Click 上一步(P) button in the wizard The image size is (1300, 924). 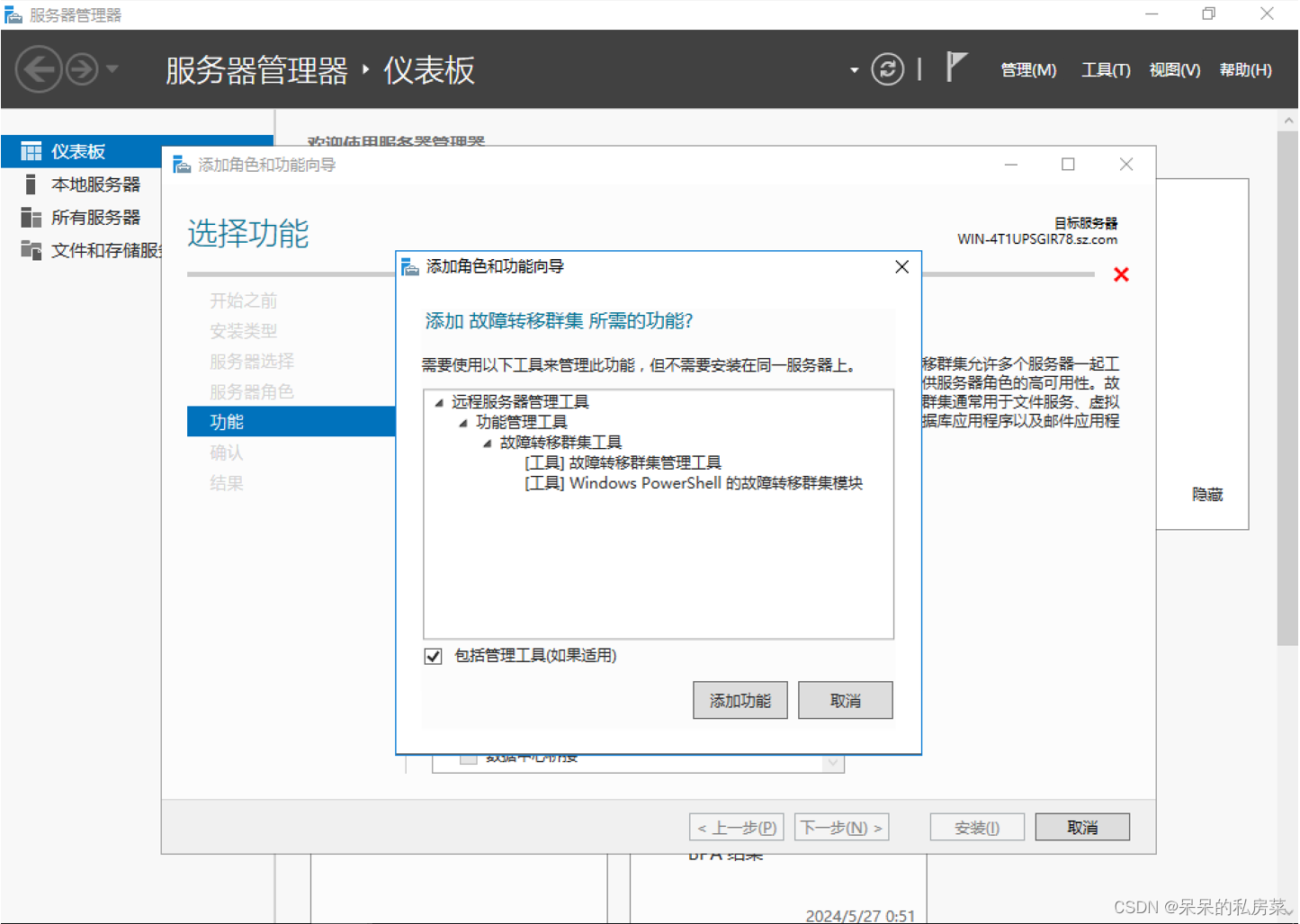737,827
